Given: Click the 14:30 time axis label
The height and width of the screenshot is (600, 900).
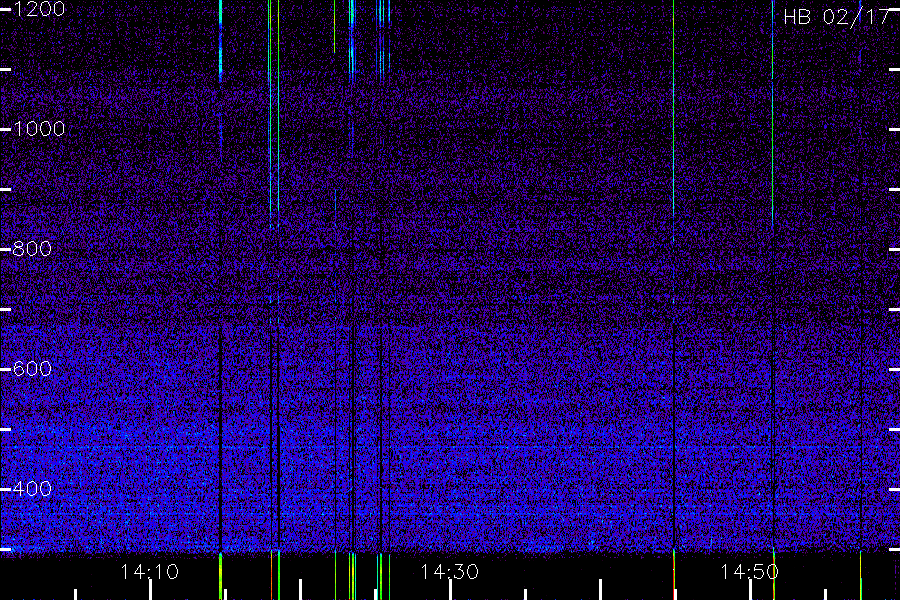Looking at the screenshot, I should click(449, 572).
